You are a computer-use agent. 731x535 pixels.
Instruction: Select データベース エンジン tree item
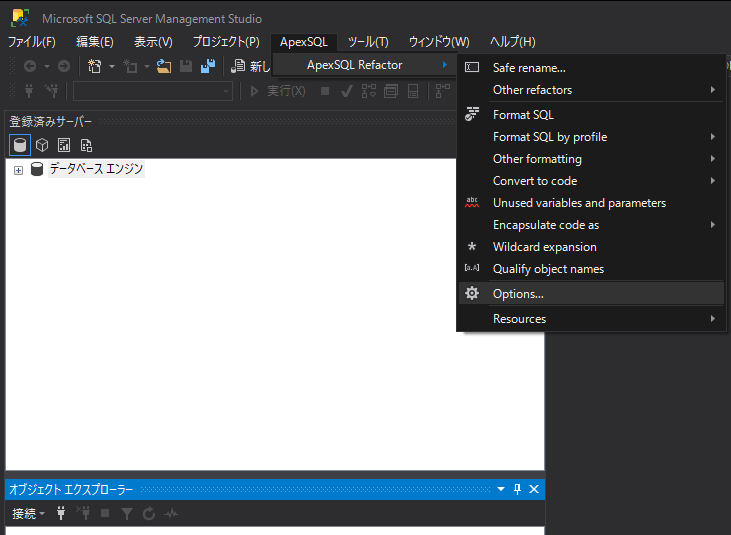click(96, 169)
